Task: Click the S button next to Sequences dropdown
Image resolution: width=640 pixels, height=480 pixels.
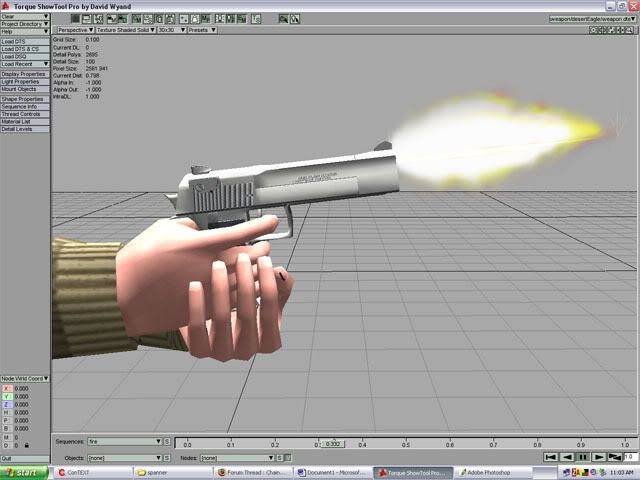Action: click(x=168, y=441)
